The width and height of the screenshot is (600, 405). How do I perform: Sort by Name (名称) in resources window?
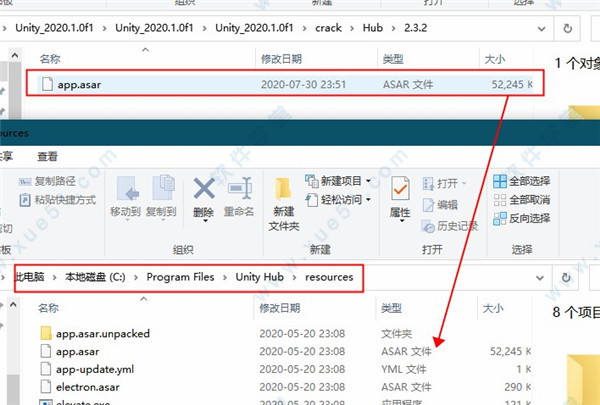point(49,308)
